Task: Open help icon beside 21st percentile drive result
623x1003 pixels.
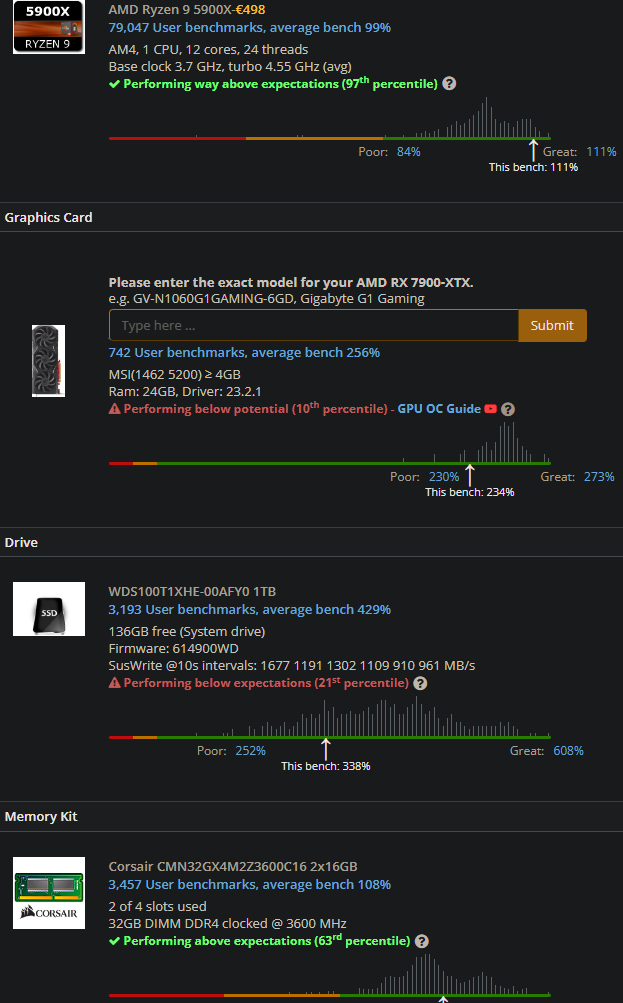Action: pos(420,683)
